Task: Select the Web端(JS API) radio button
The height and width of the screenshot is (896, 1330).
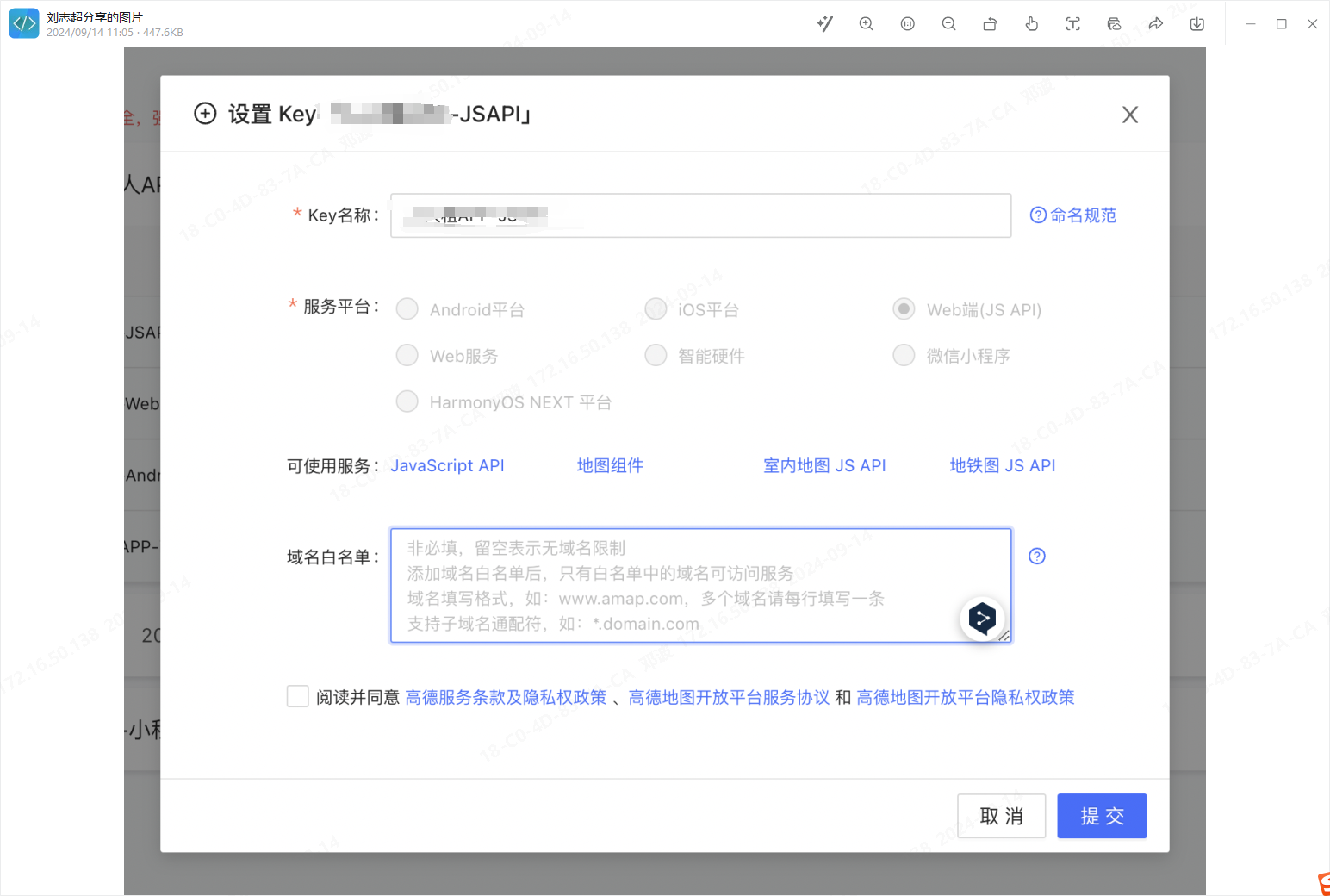Action: coord(904,309)
